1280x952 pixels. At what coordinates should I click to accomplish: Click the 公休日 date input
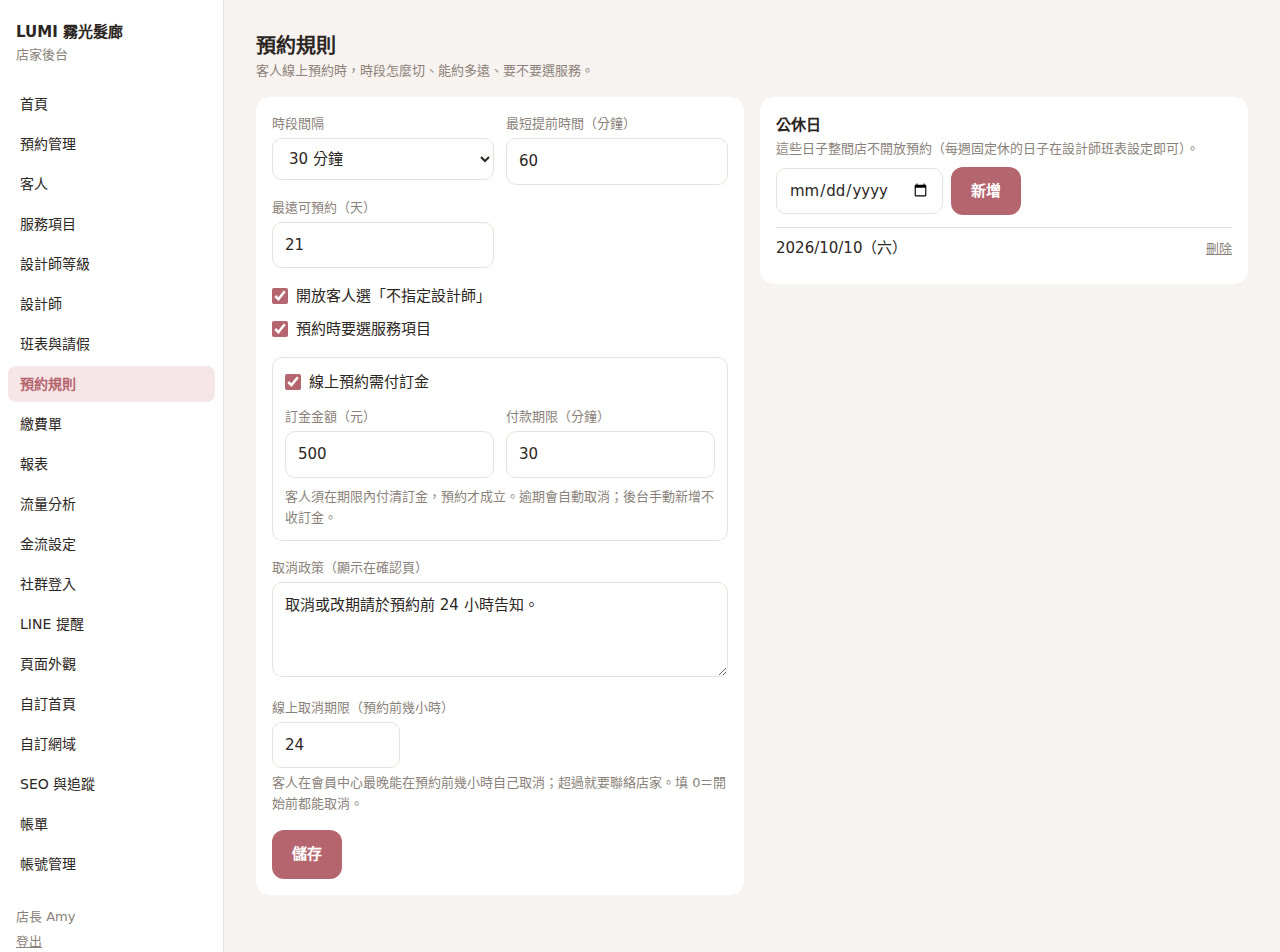859,191
